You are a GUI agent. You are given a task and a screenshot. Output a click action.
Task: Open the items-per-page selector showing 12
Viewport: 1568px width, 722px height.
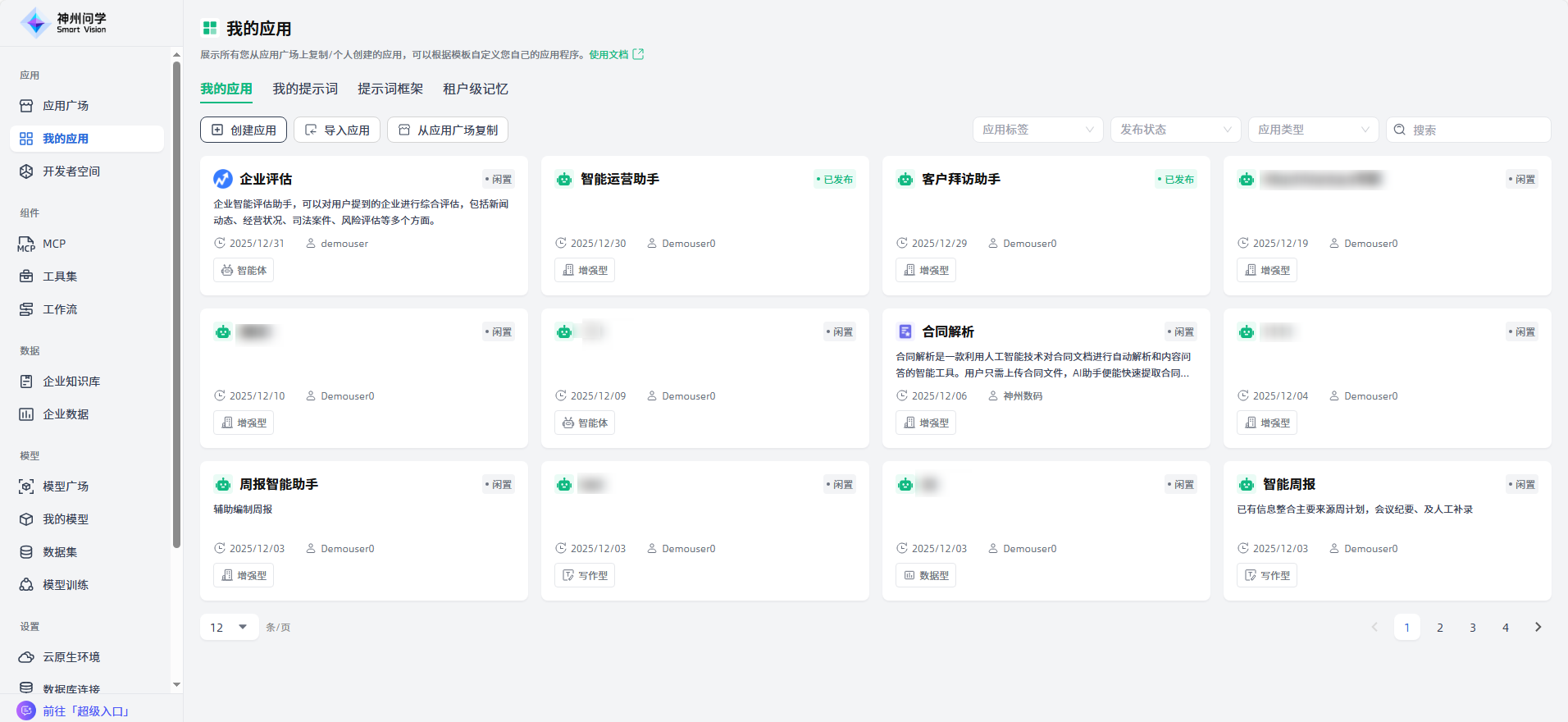[x=229, y=628]
